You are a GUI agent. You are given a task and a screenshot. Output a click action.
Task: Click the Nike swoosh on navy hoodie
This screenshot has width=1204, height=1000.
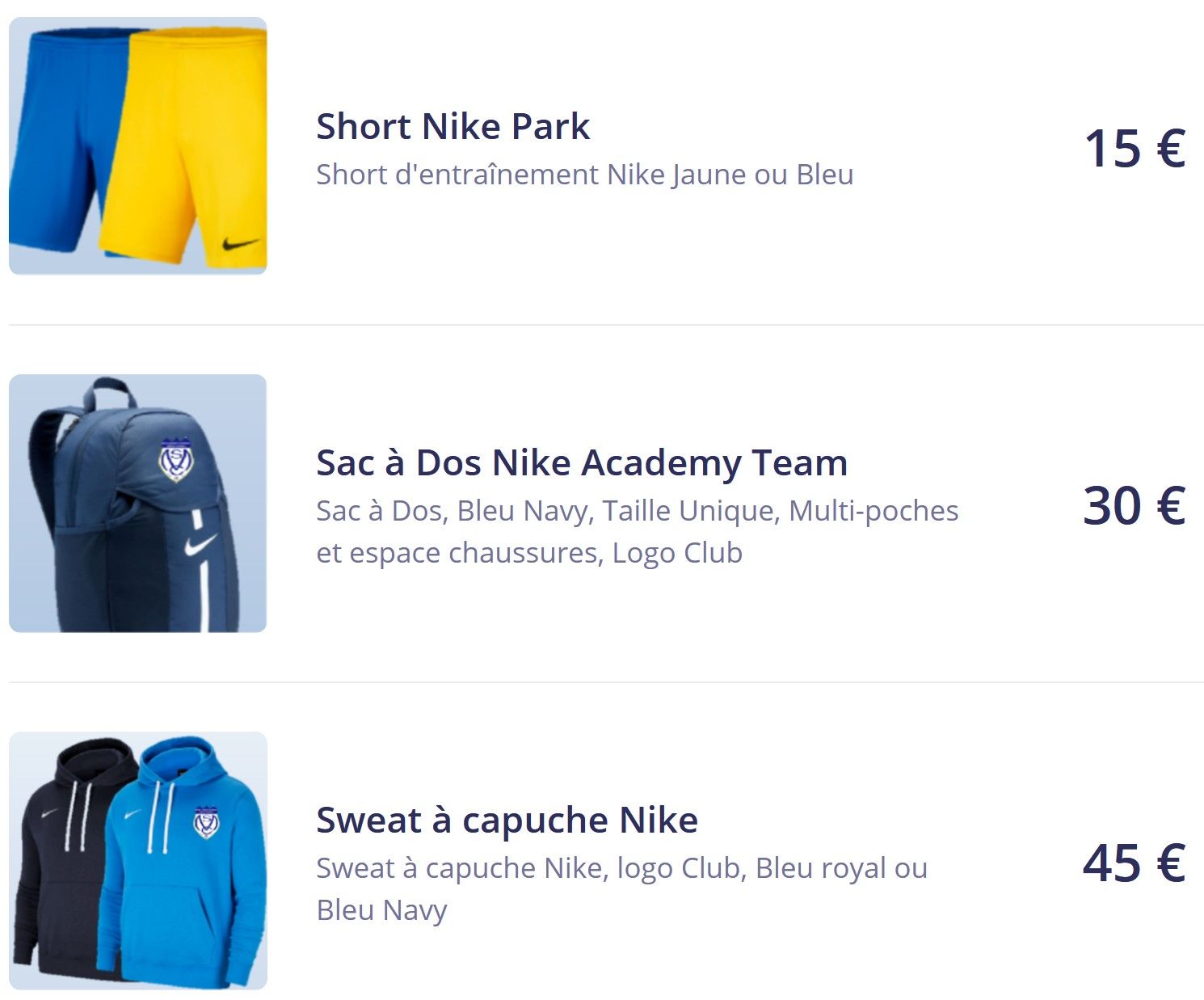pyautogui.click(x=49, y=813)
